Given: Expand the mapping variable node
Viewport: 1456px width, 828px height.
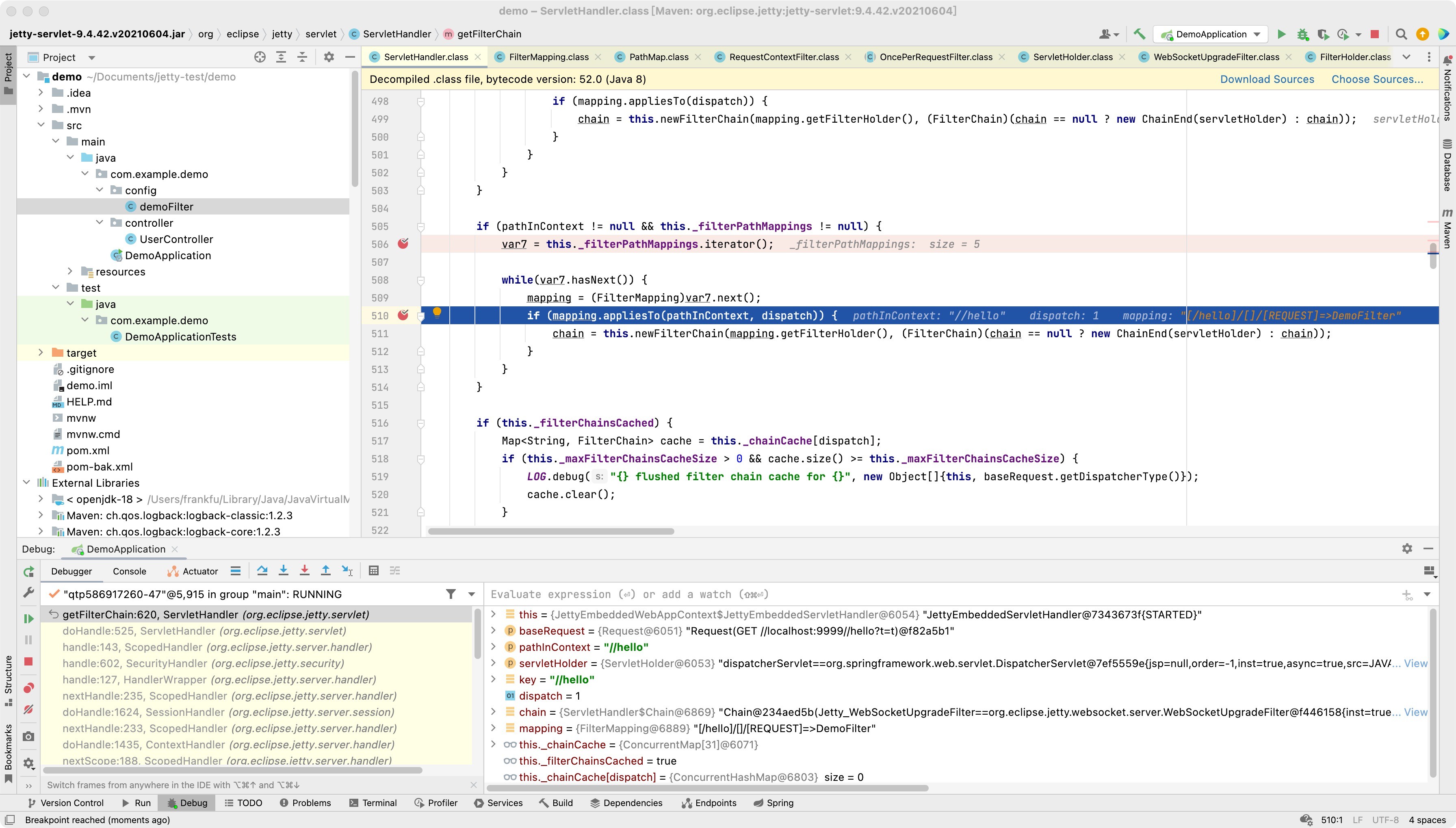Looking at the screenshot, I should (494, 728).
